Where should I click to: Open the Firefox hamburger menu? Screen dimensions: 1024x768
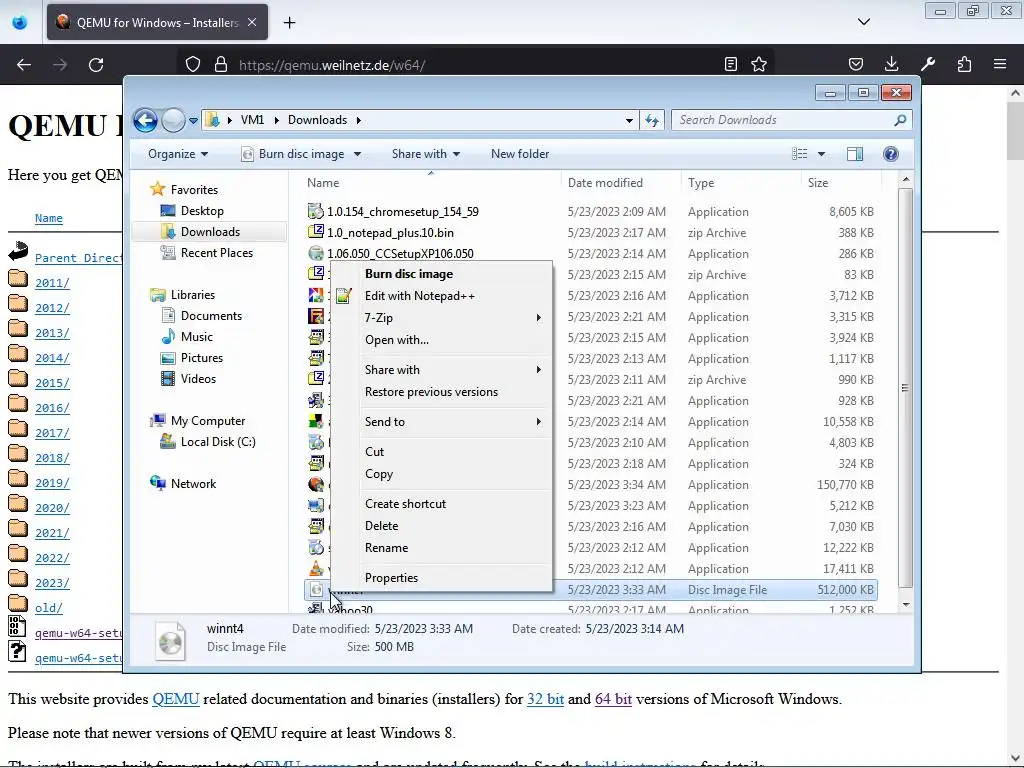1000,64
